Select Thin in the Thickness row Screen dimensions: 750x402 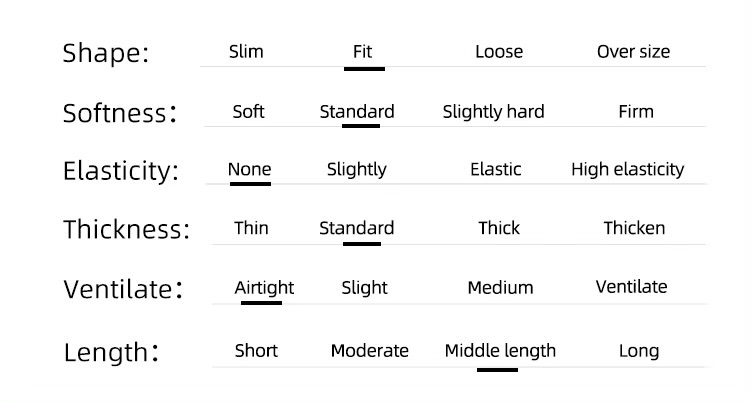pos(251,228)
